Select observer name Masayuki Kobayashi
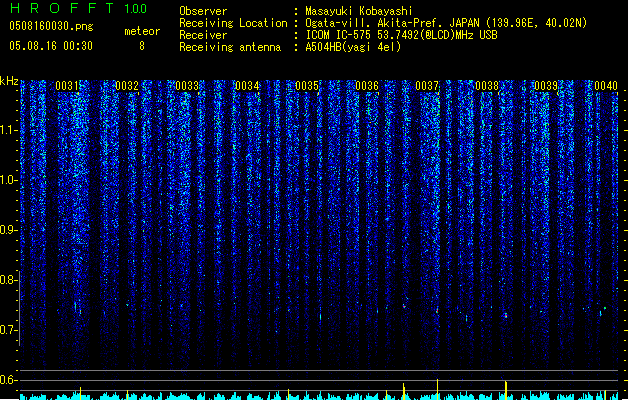The height and width of the screenshot is (400, 629). [359, 11]
